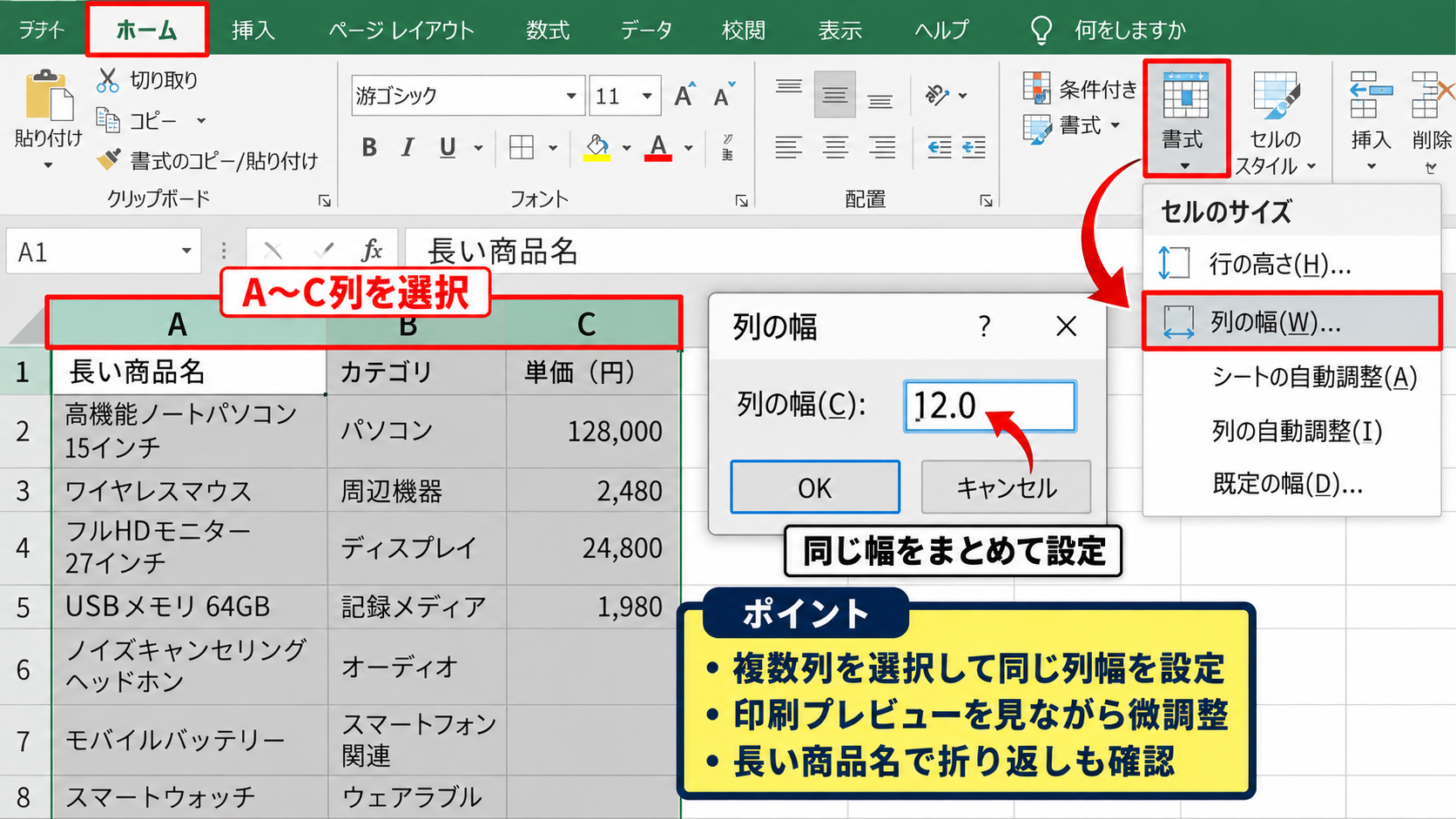
Task: Toggle Bold formatting
Action: [369, 148]
